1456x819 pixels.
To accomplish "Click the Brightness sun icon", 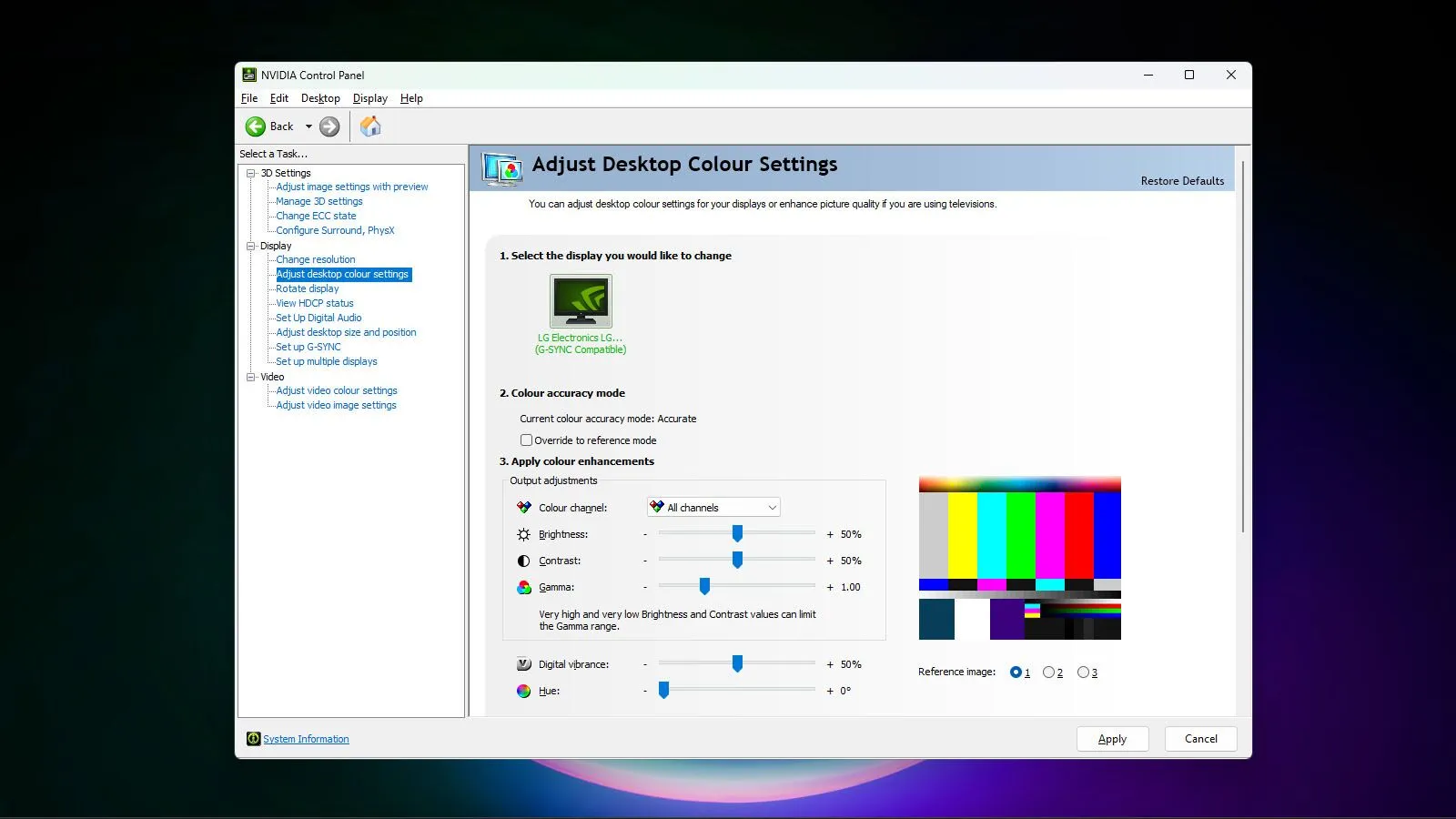I will [523, 534].
